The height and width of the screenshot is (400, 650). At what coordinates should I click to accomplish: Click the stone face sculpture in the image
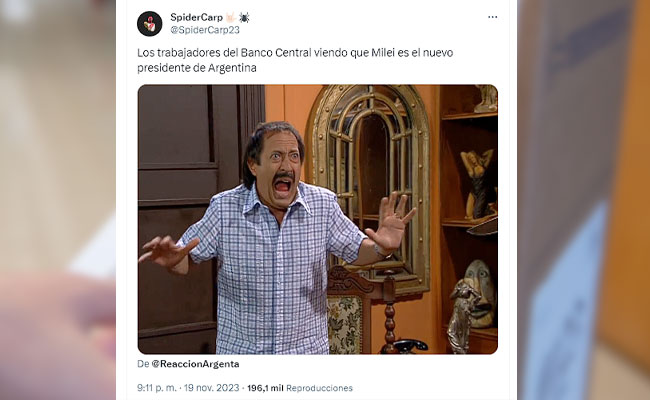(x=480, y=293)
